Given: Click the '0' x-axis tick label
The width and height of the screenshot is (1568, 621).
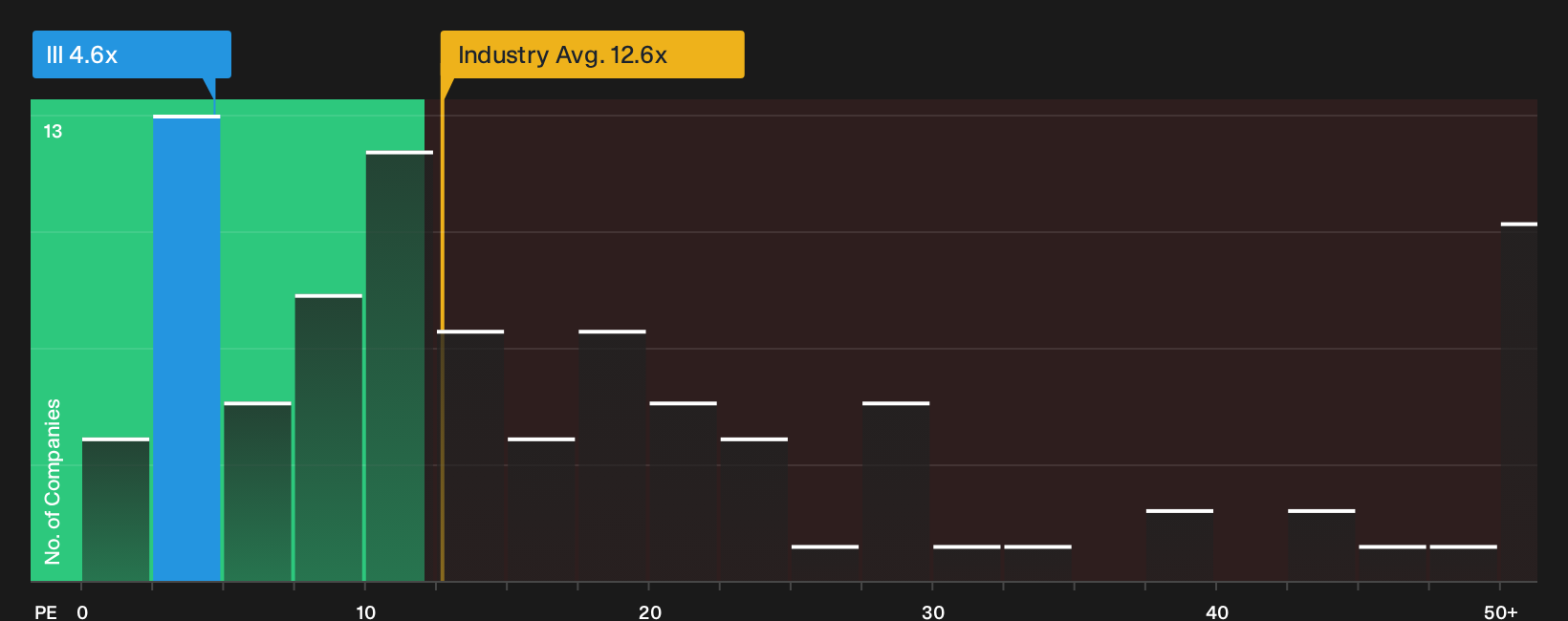Looking at the screenshot, I should point(82,612).
